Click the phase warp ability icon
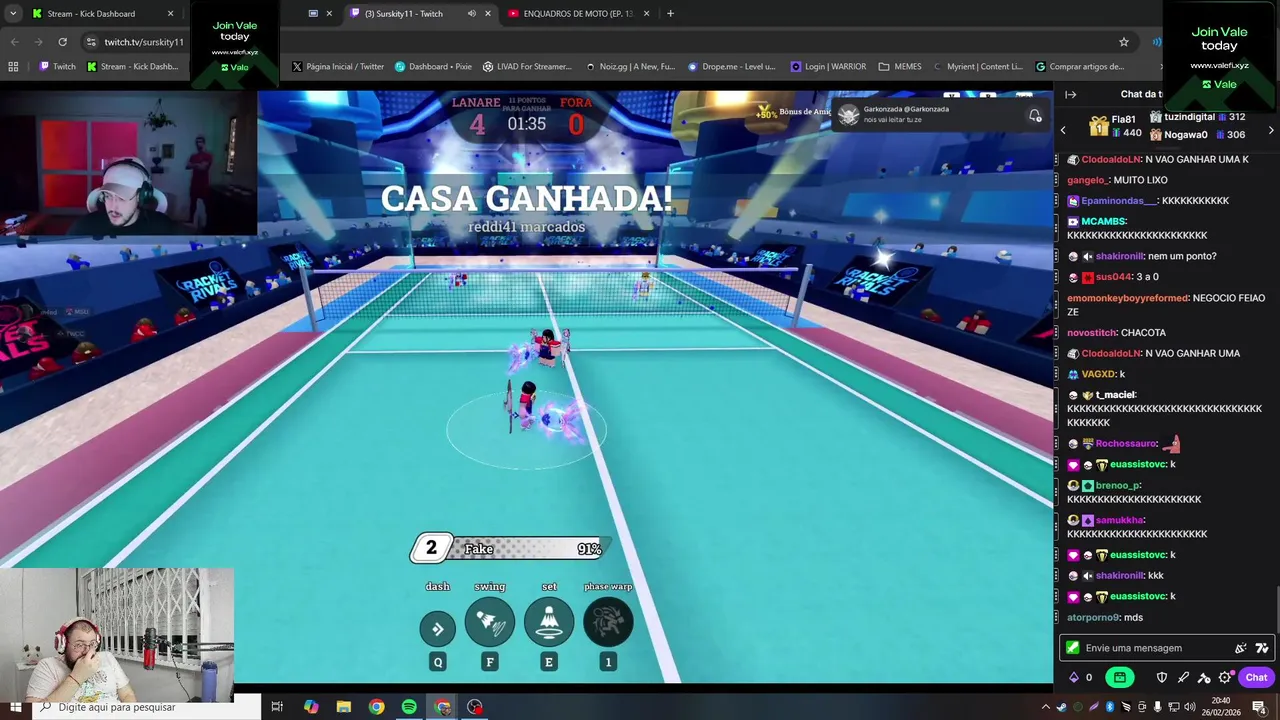Screen dimensions: 1280x720 click(x=608, y=621)
